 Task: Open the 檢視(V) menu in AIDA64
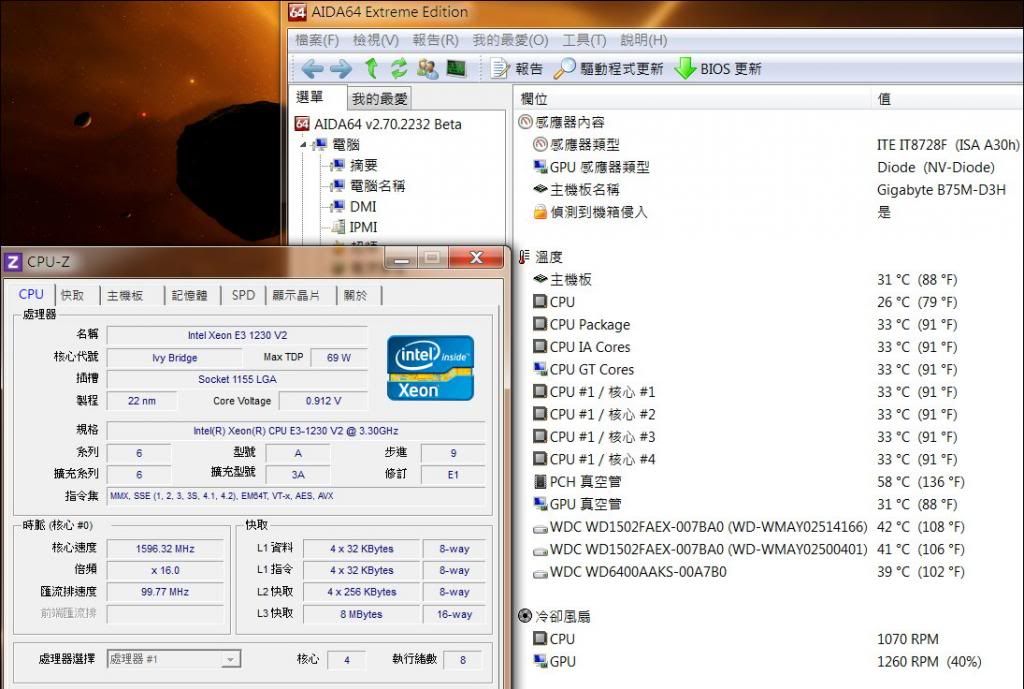tap(376, 40)
